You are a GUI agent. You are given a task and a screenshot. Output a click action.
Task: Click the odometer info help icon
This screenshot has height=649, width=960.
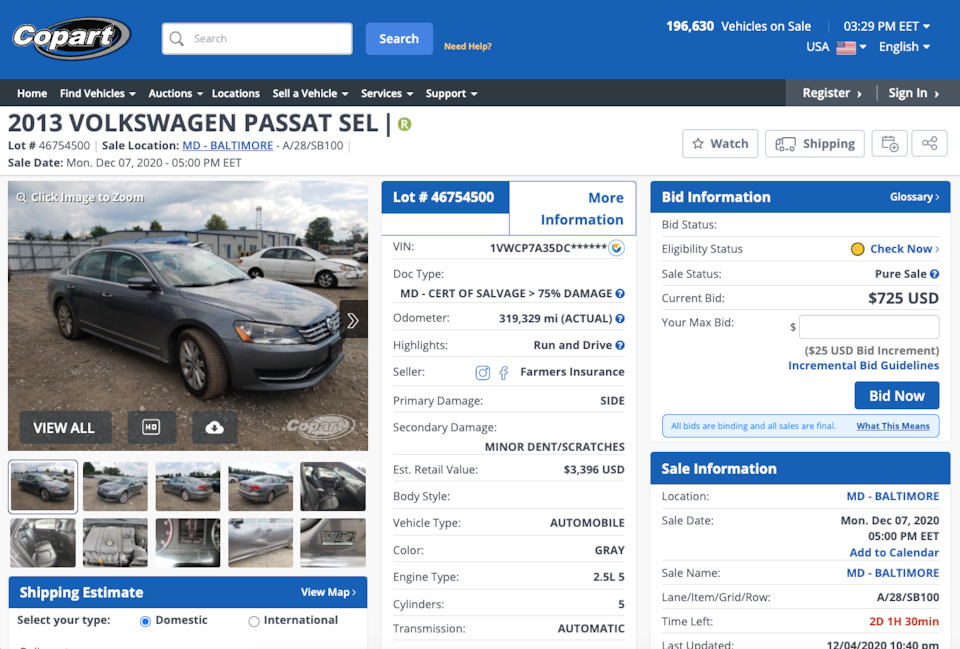click(620, 318)
